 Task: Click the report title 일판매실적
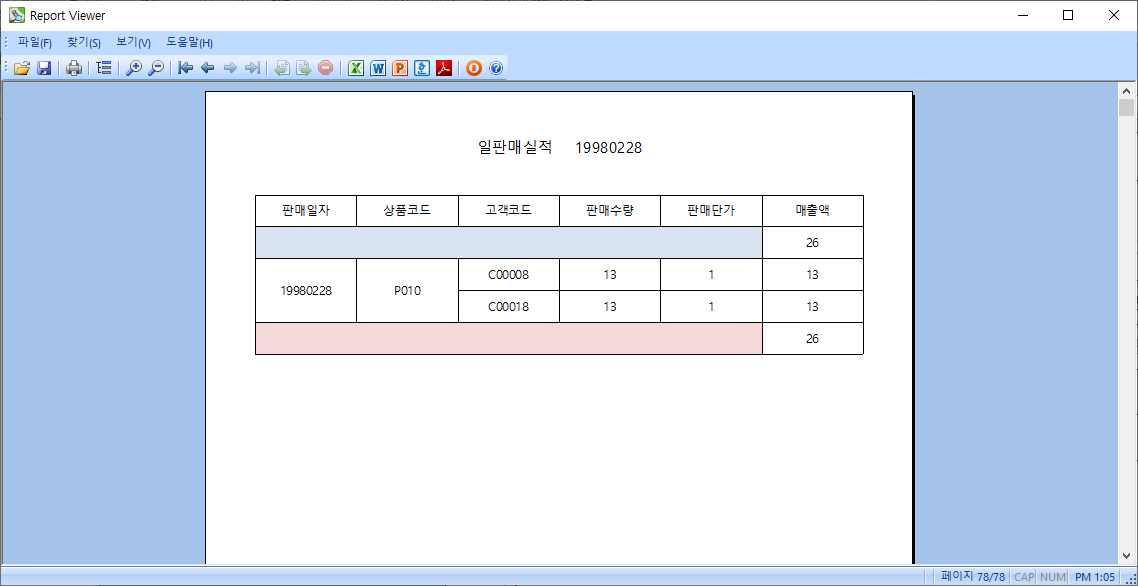click(515, 147)
